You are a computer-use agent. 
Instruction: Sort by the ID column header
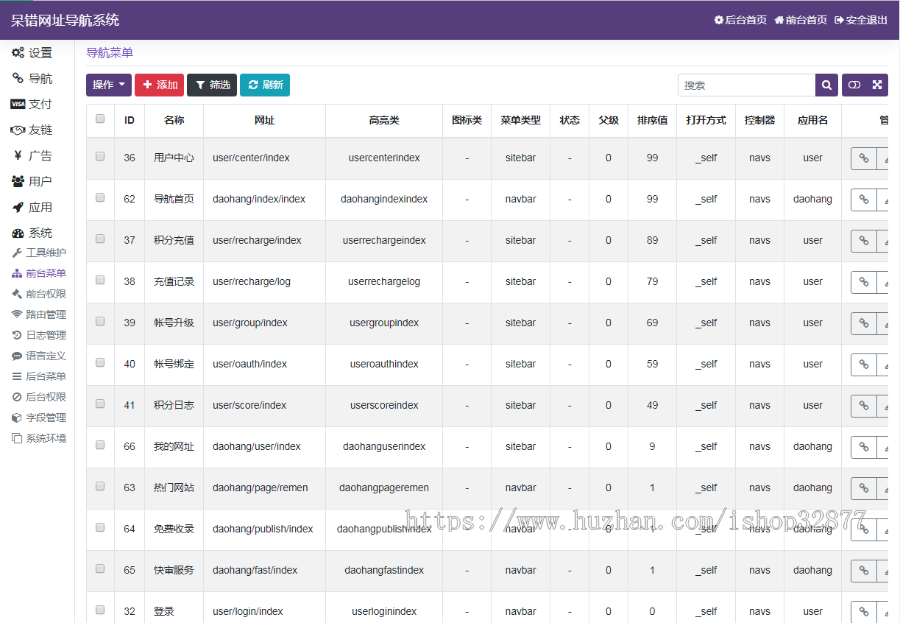click(130, 121)
